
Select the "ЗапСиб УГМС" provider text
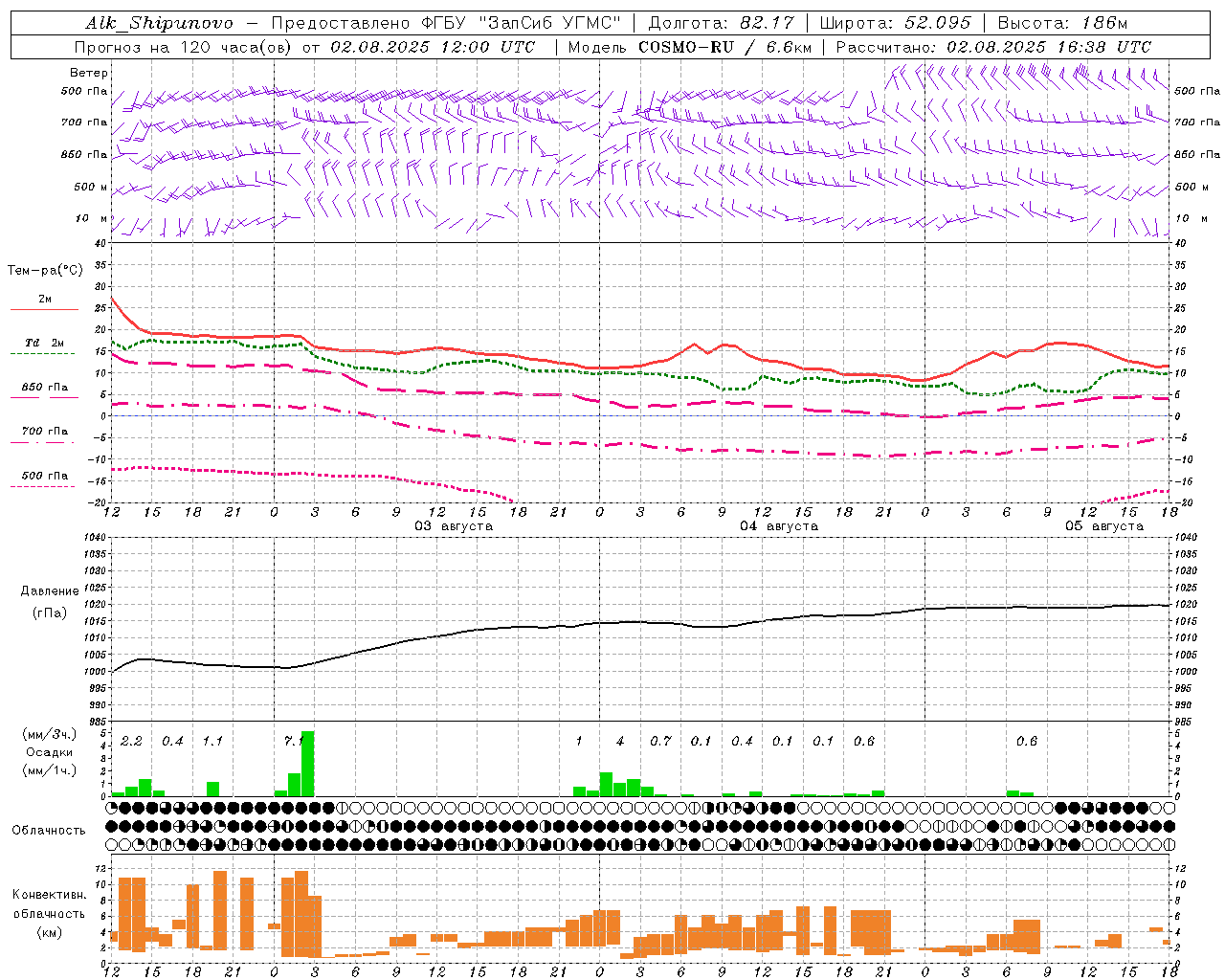tap(549, 23)
